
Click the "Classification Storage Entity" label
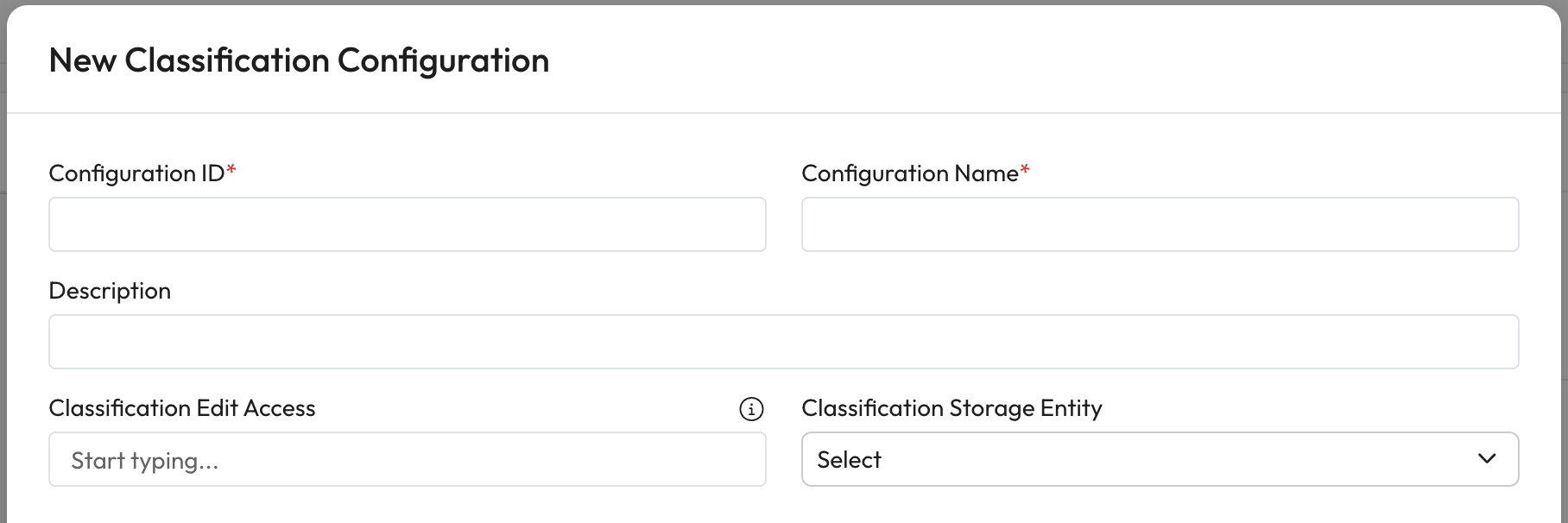952,408
